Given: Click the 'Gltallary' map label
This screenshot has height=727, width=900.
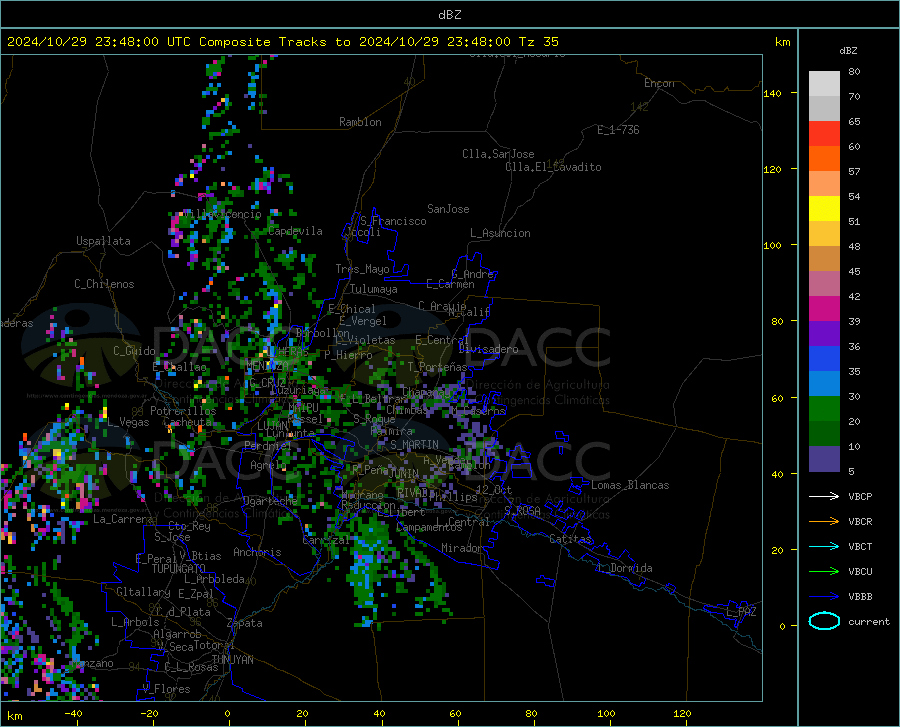Looking at the screenshot, I should point(143,592).
